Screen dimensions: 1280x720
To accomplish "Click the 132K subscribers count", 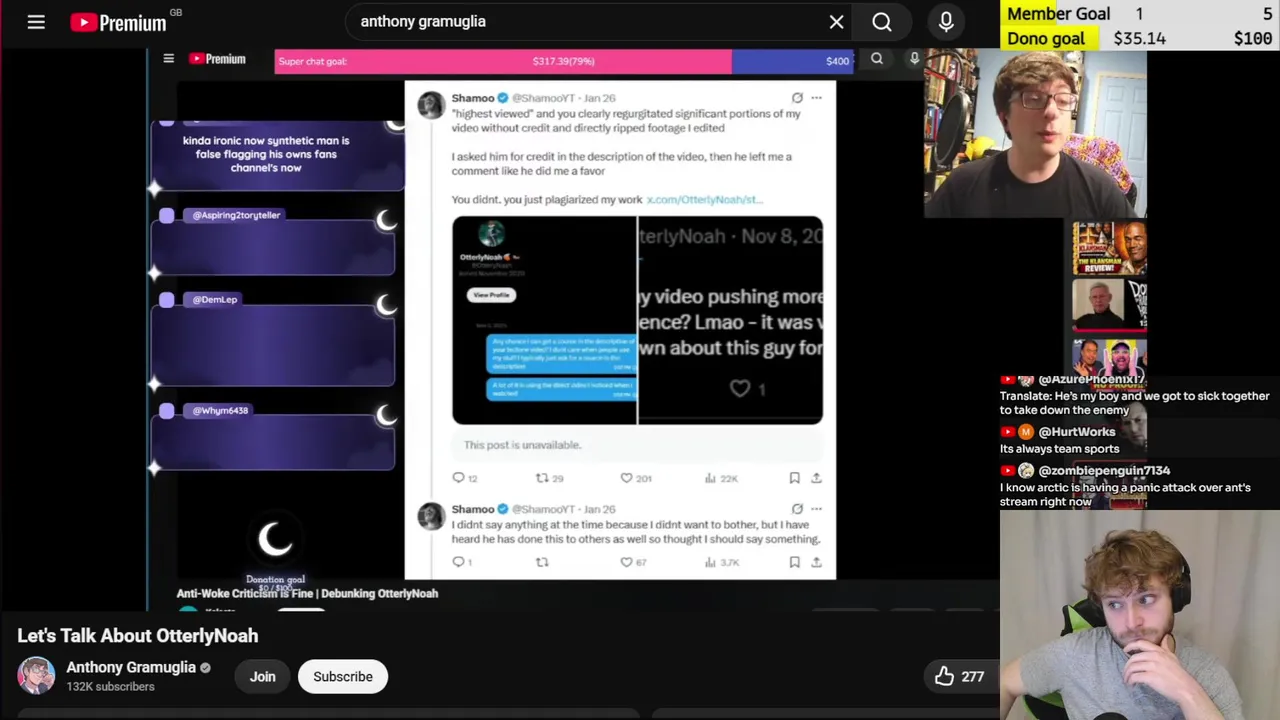I will point(110,686).
